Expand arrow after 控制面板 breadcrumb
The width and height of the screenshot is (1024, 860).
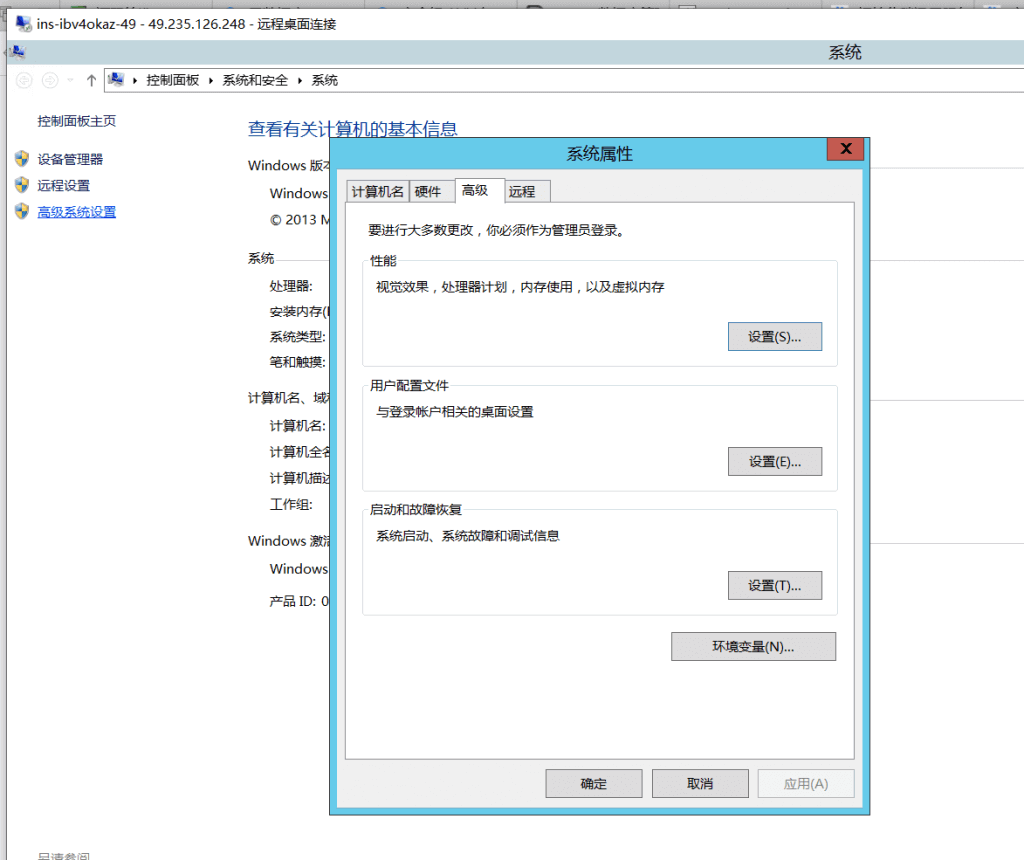click(x=211, y=80)
